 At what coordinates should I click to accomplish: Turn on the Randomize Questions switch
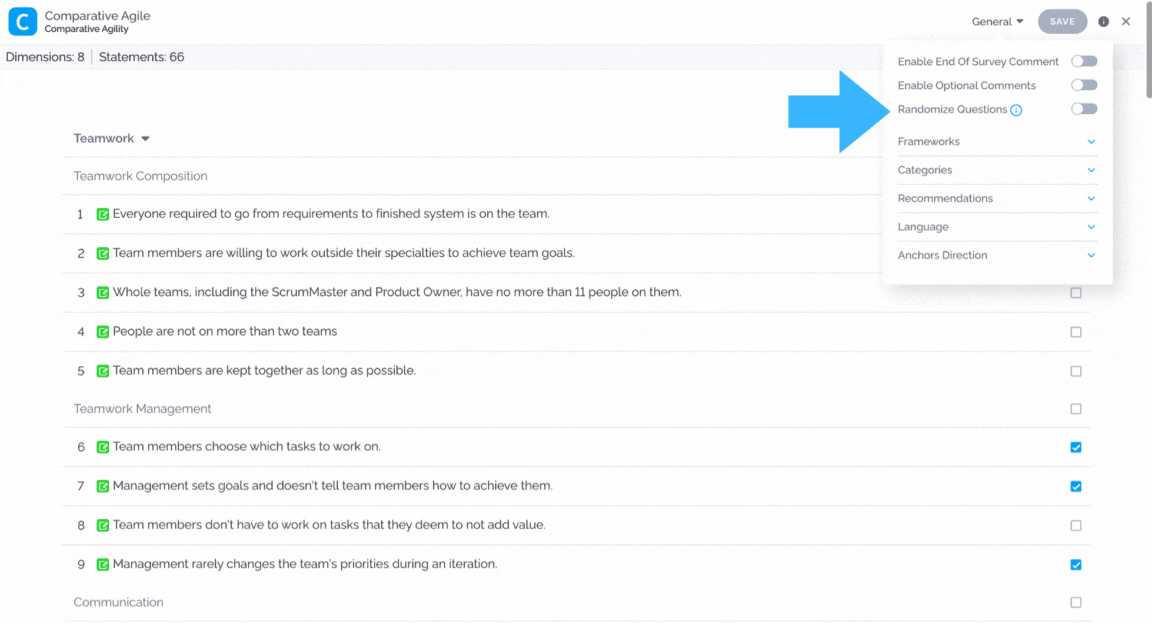coord(1084,109)
